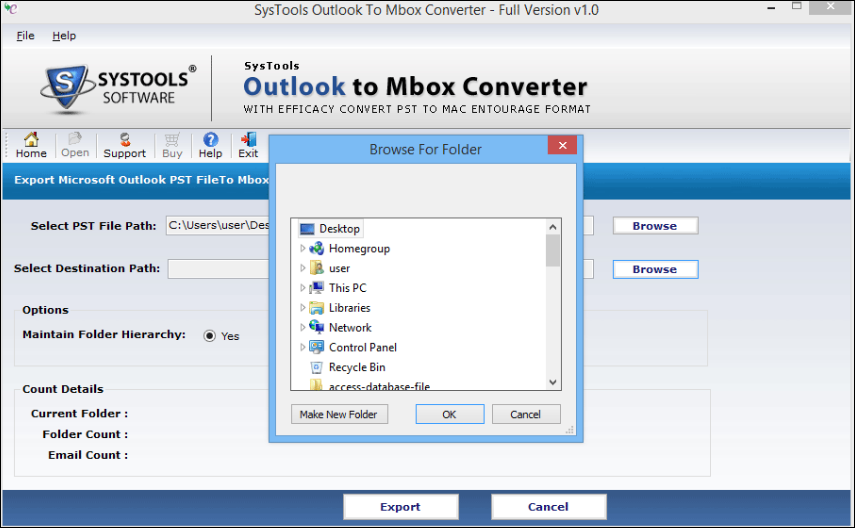Select the Recycle Bin label in tree
Viewport: 855px width, 528px height.
pyautogui.click(x=357, y=367)
